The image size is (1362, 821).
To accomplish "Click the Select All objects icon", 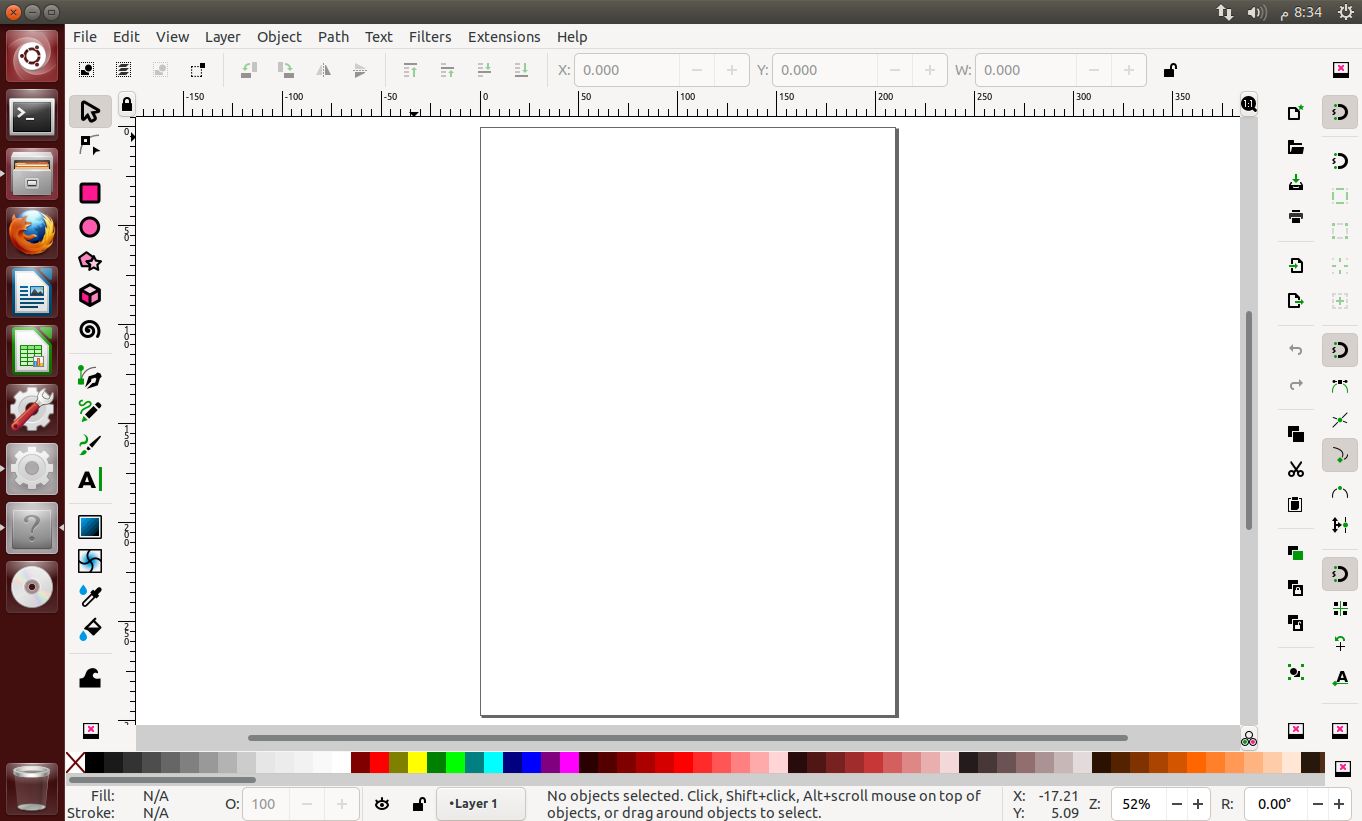I will coord(87,70).
